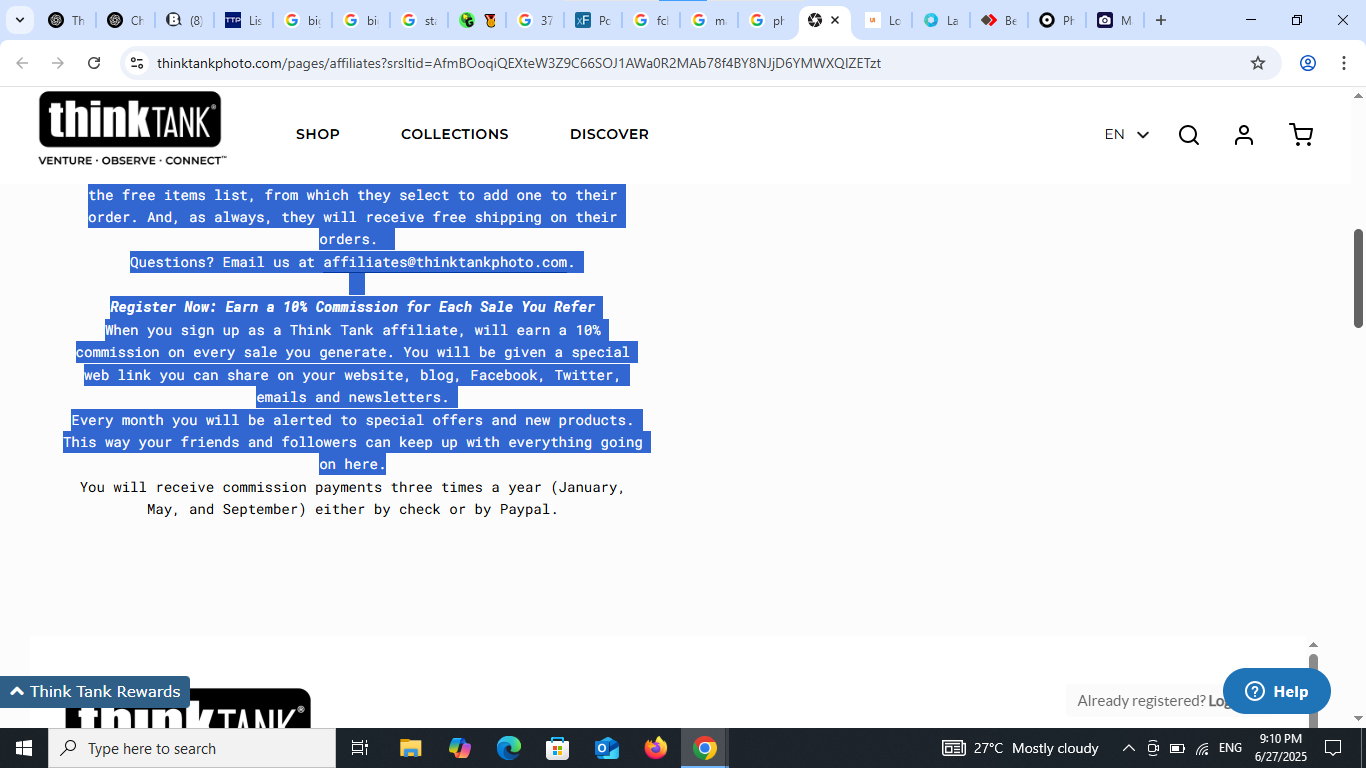Switch to the 'Lo' tab
The width and height of the screenshot is (1366, 768).
[x=883, y=20]
